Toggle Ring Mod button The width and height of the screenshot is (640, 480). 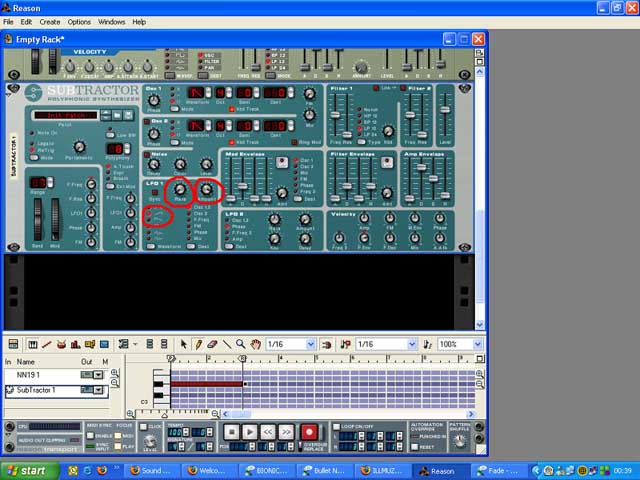(x=294, y=142)
